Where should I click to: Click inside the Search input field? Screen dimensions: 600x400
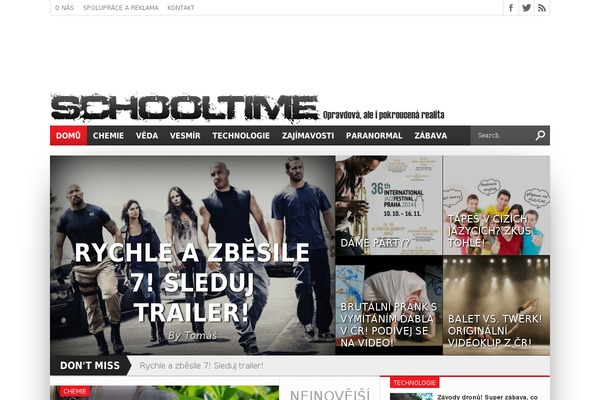502,136
